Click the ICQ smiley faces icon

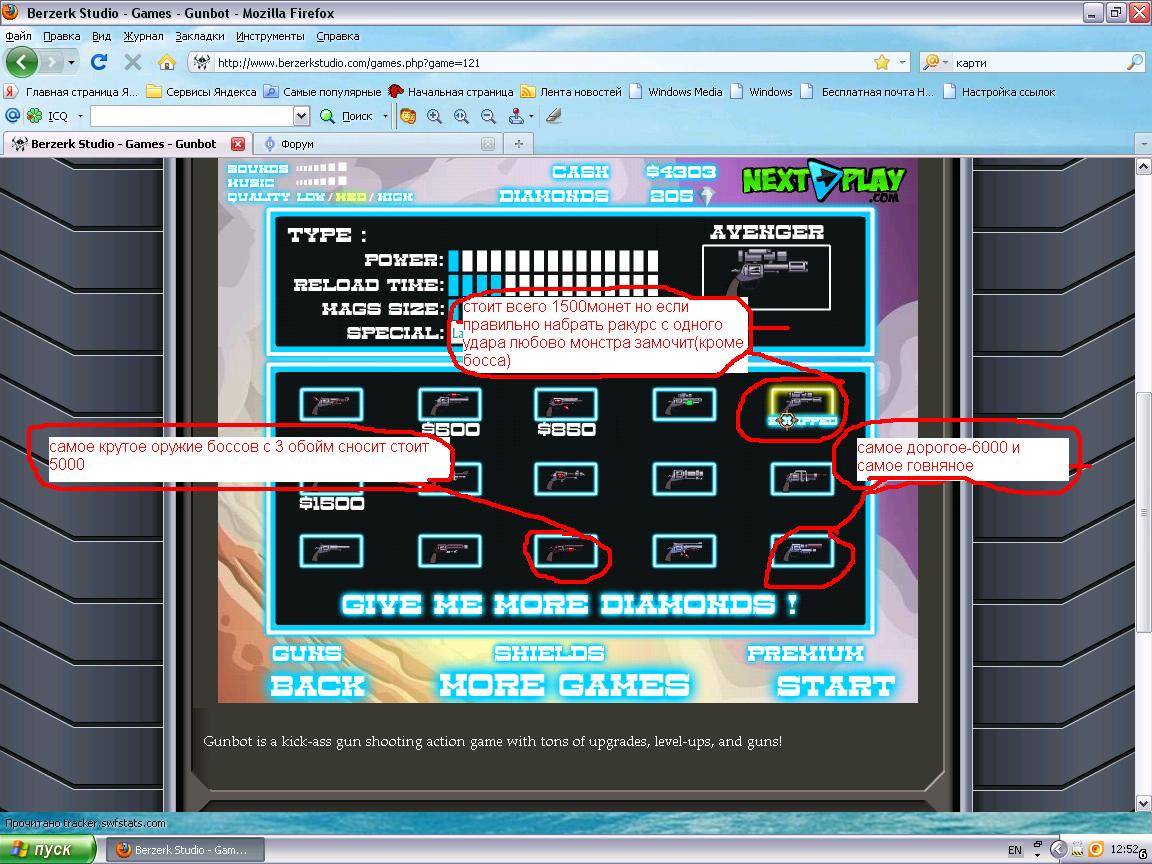click(x=408, y=115)
